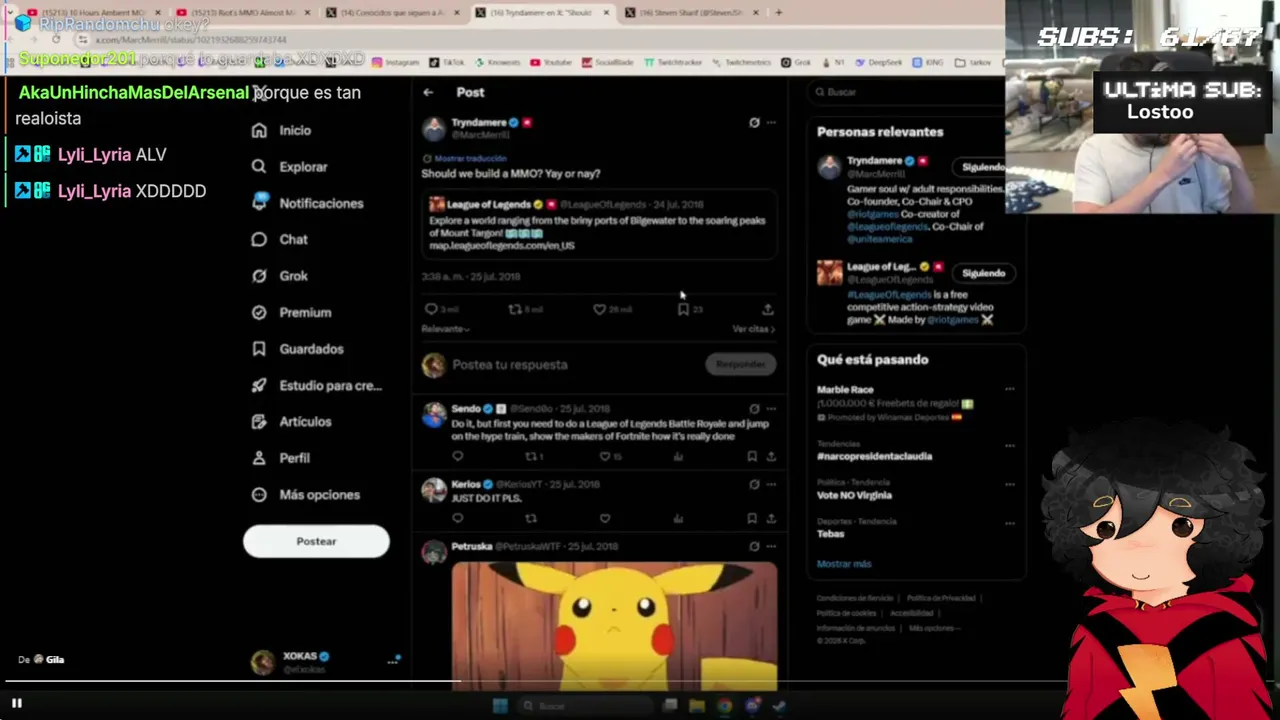This screenshot has height=720, width=1280.
Task: Open more options for #narcopresidentaclaudia trend
Action: point(1009,446)
